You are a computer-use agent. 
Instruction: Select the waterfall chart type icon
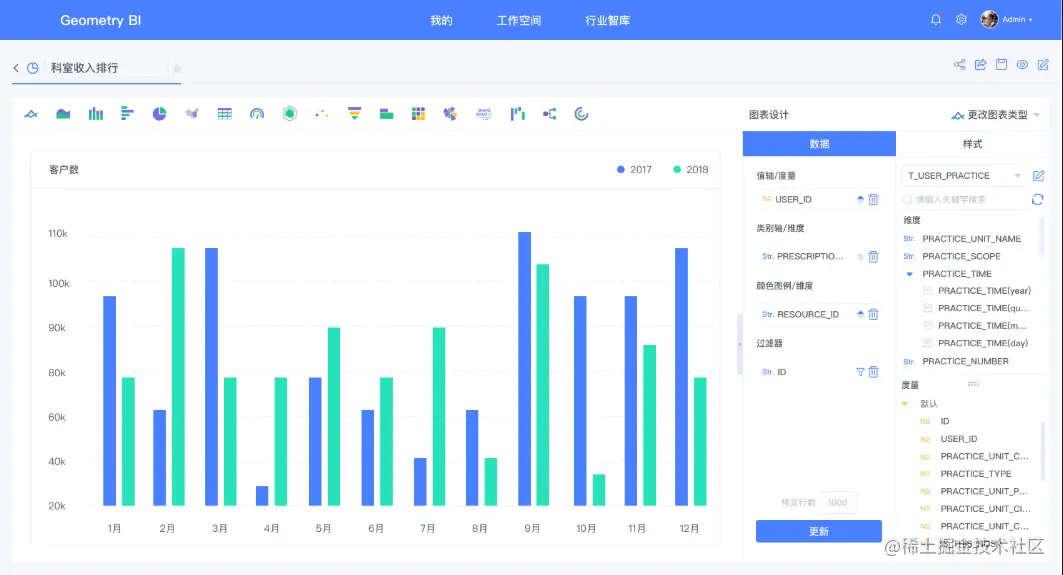coord(518,114)
